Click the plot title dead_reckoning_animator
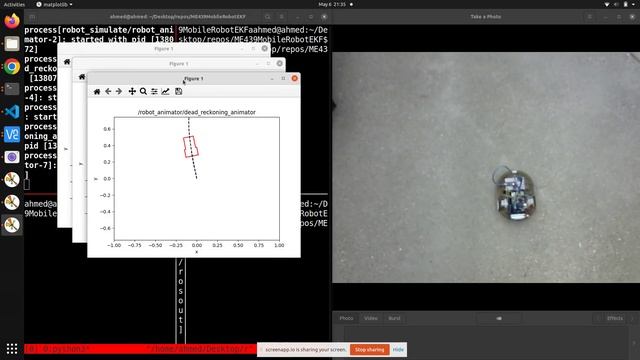Image resolution: width=640 pixels, height=360 pixels. [x=197, y=112]
